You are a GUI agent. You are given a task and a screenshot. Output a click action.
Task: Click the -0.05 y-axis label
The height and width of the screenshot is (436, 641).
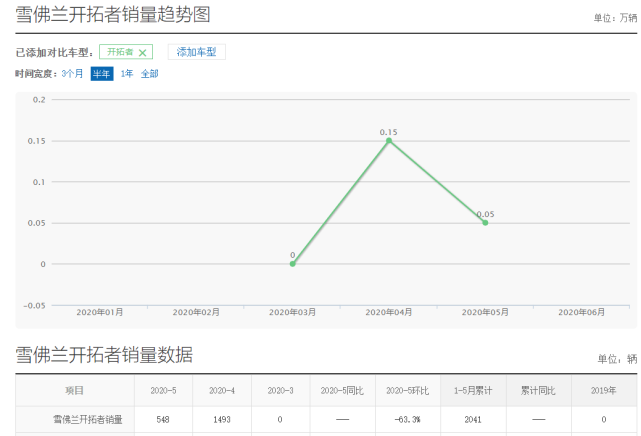click(34, 305)
